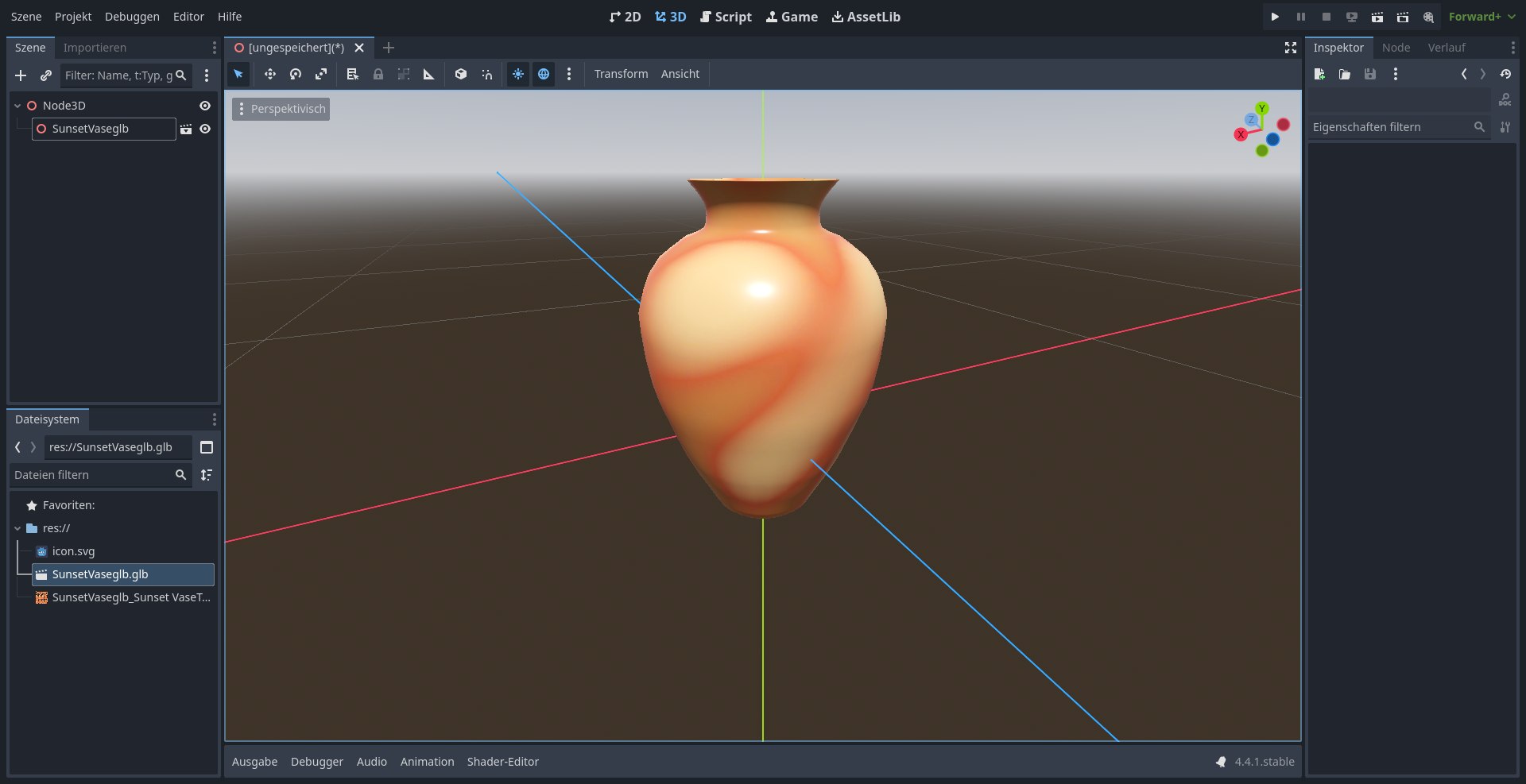Activate the Scale mode tool
The width and height of the screenshot is (1526, 784).
(321, 74)
